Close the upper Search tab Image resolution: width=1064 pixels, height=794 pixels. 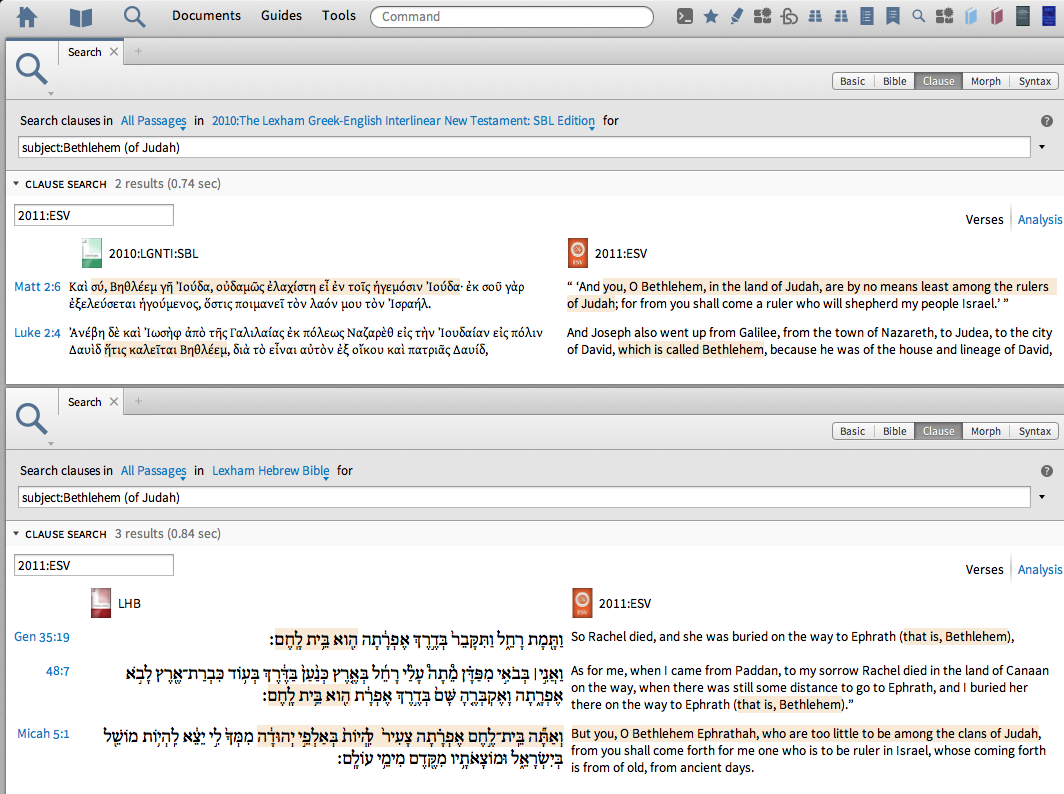pyautogui.click(x=114, y=52)
